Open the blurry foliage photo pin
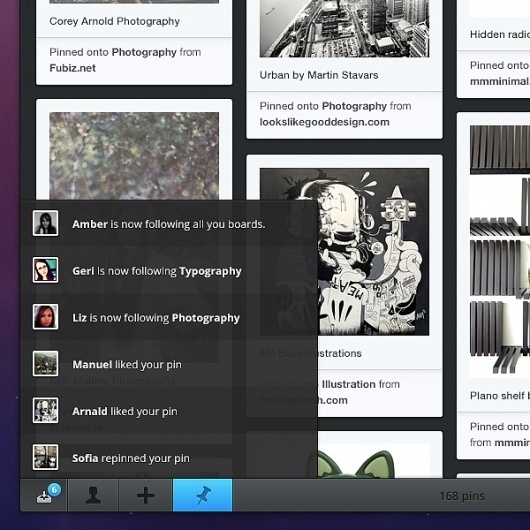 point(134,156)
